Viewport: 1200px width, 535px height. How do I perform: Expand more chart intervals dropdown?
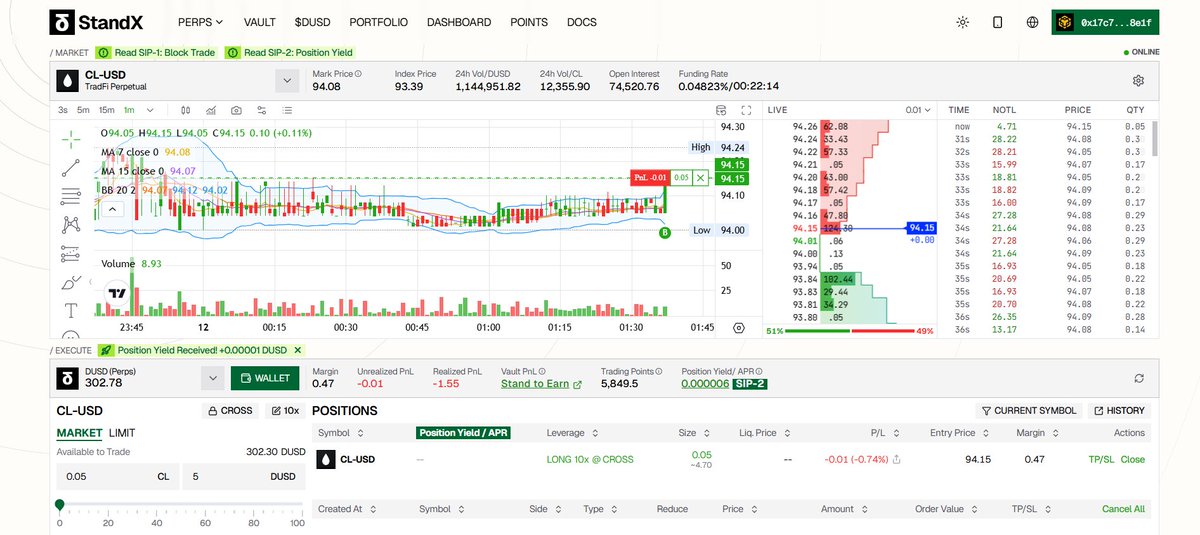coord(151,110)
